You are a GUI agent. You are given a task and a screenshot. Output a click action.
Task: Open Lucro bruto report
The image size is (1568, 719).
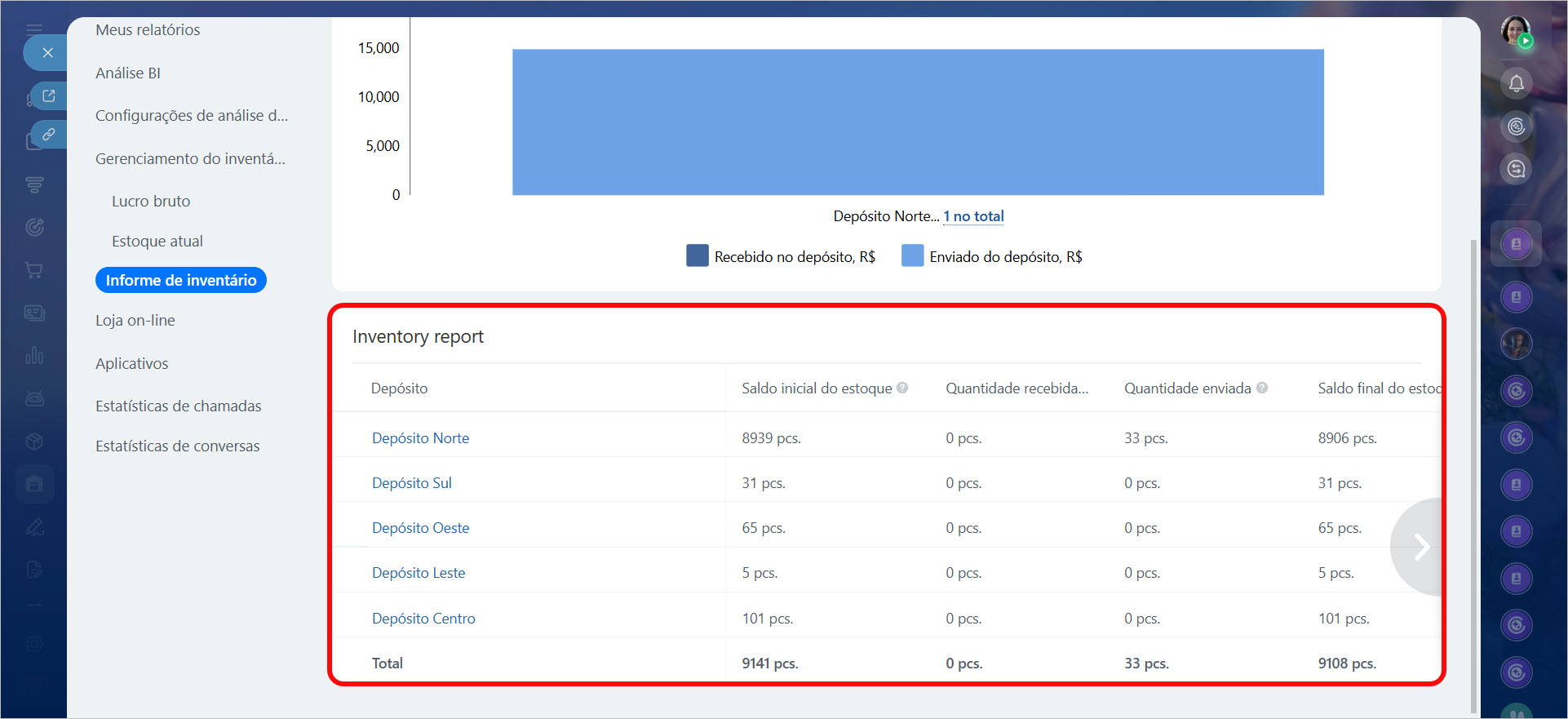click(151, 201)
